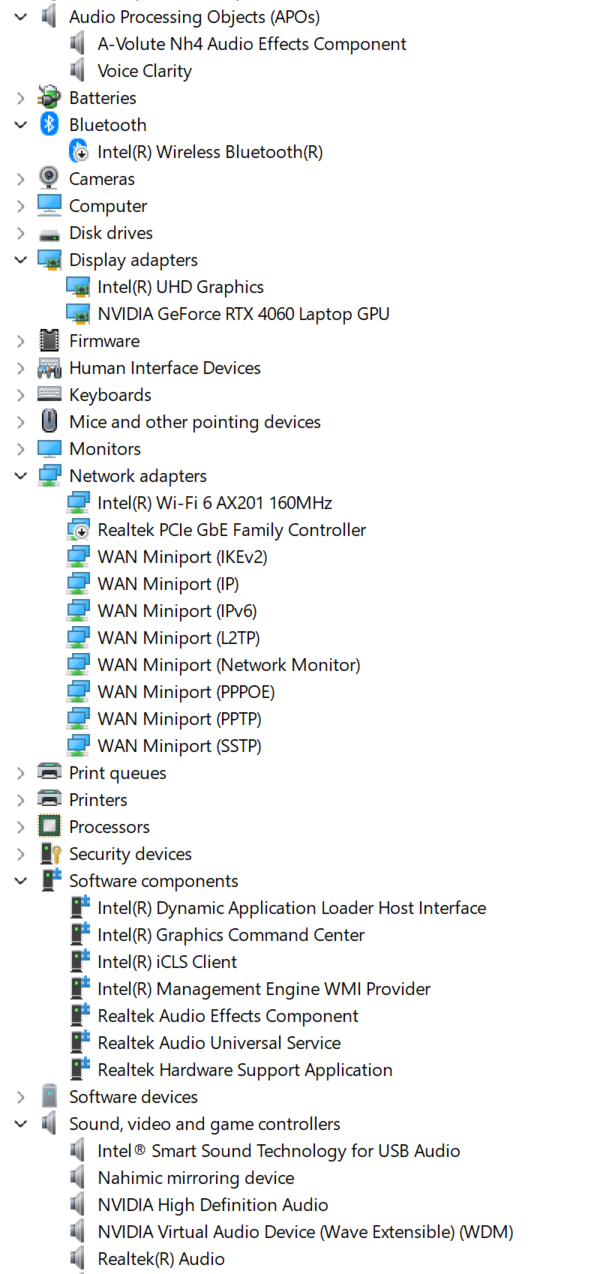Screen dimensions: 599x1274
Task: Expand the Monitors category
Action: tap(21, 449)
